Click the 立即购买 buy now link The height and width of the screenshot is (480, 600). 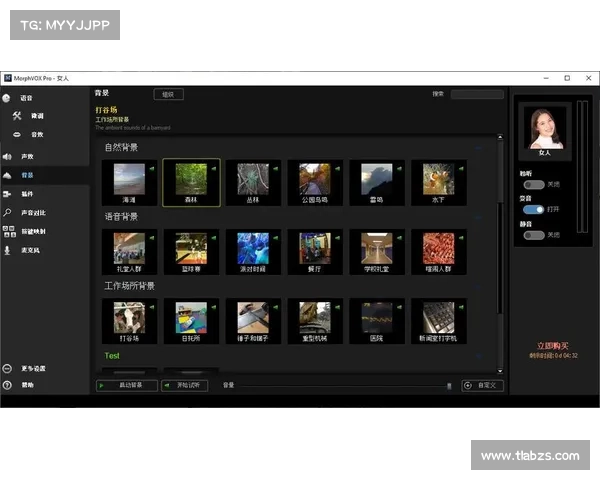(553, 346)
